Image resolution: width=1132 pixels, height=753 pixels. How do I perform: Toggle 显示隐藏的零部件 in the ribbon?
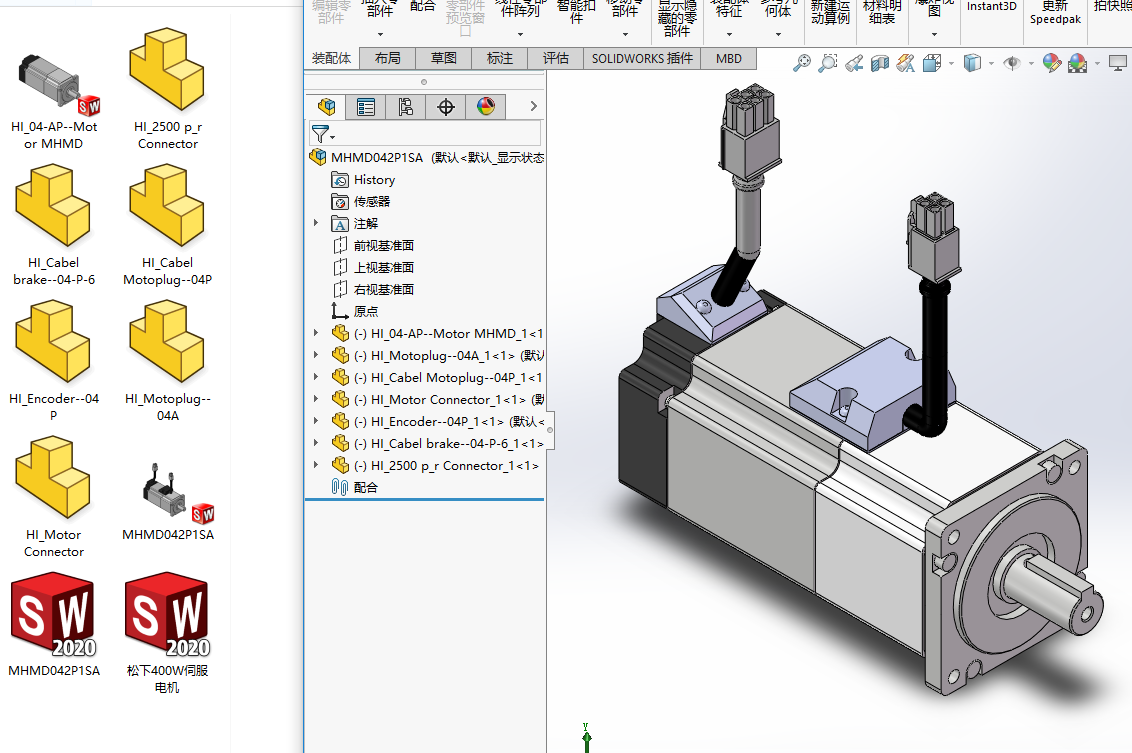pyautogui.click(x=677, y=19)
